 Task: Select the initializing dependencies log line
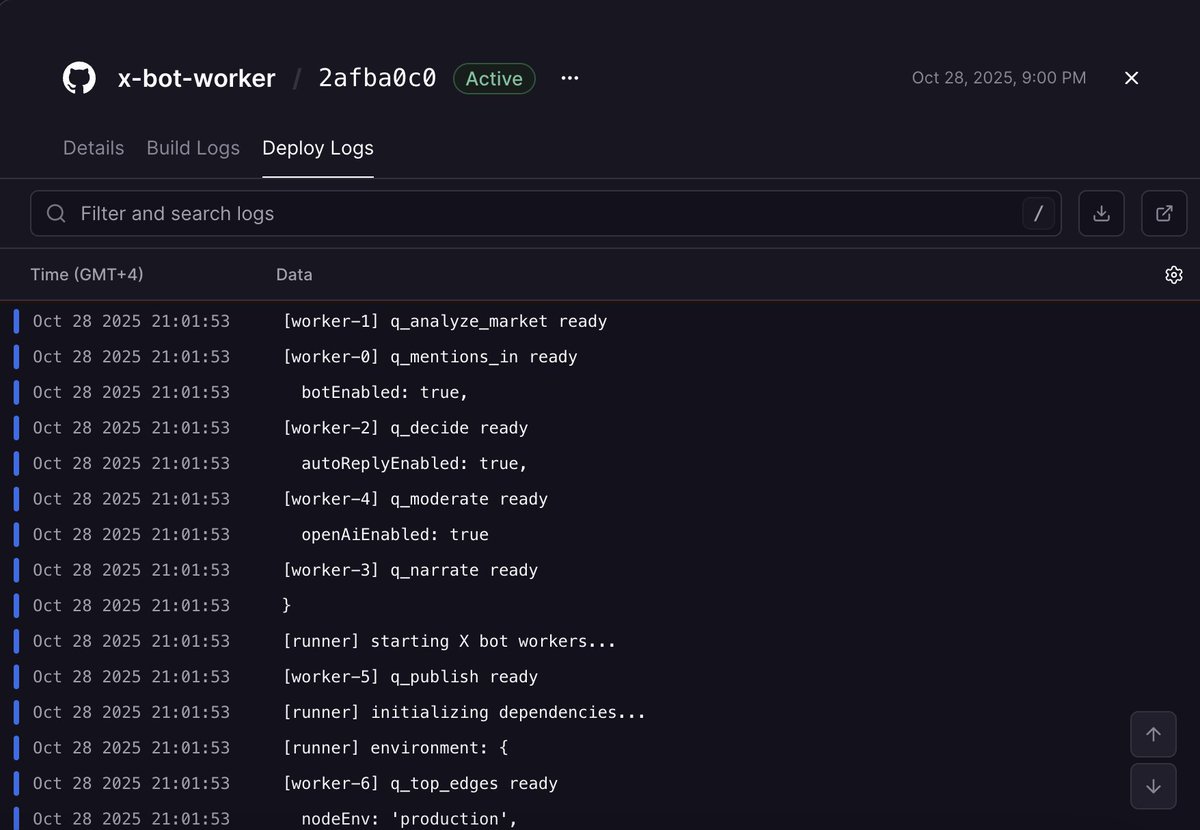[600, 712]
